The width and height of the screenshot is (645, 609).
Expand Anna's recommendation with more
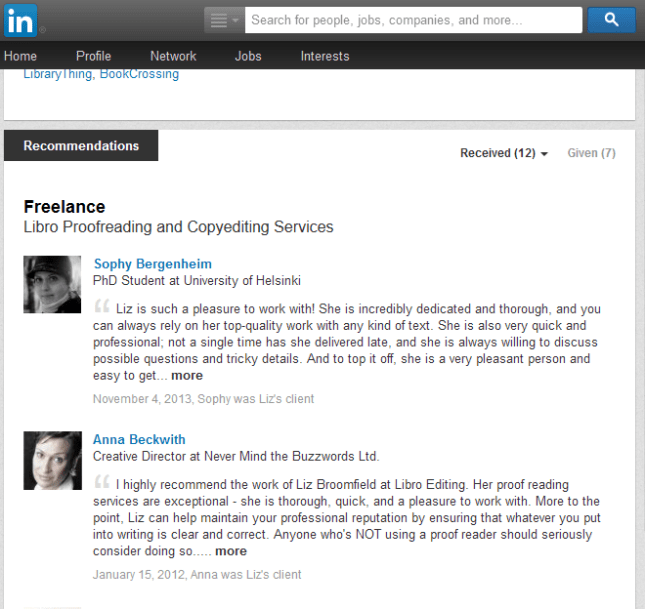coord(230,551)
